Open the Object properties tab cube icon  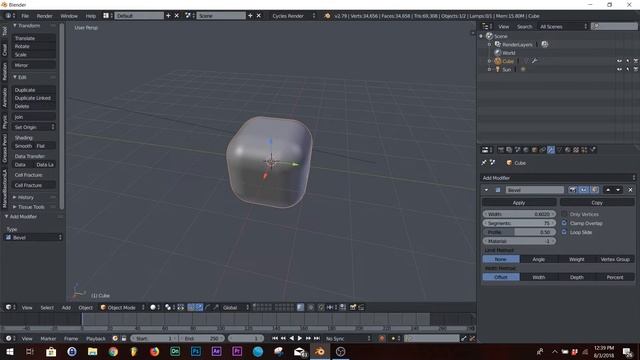pyautogui.click(x=534, y=150)
